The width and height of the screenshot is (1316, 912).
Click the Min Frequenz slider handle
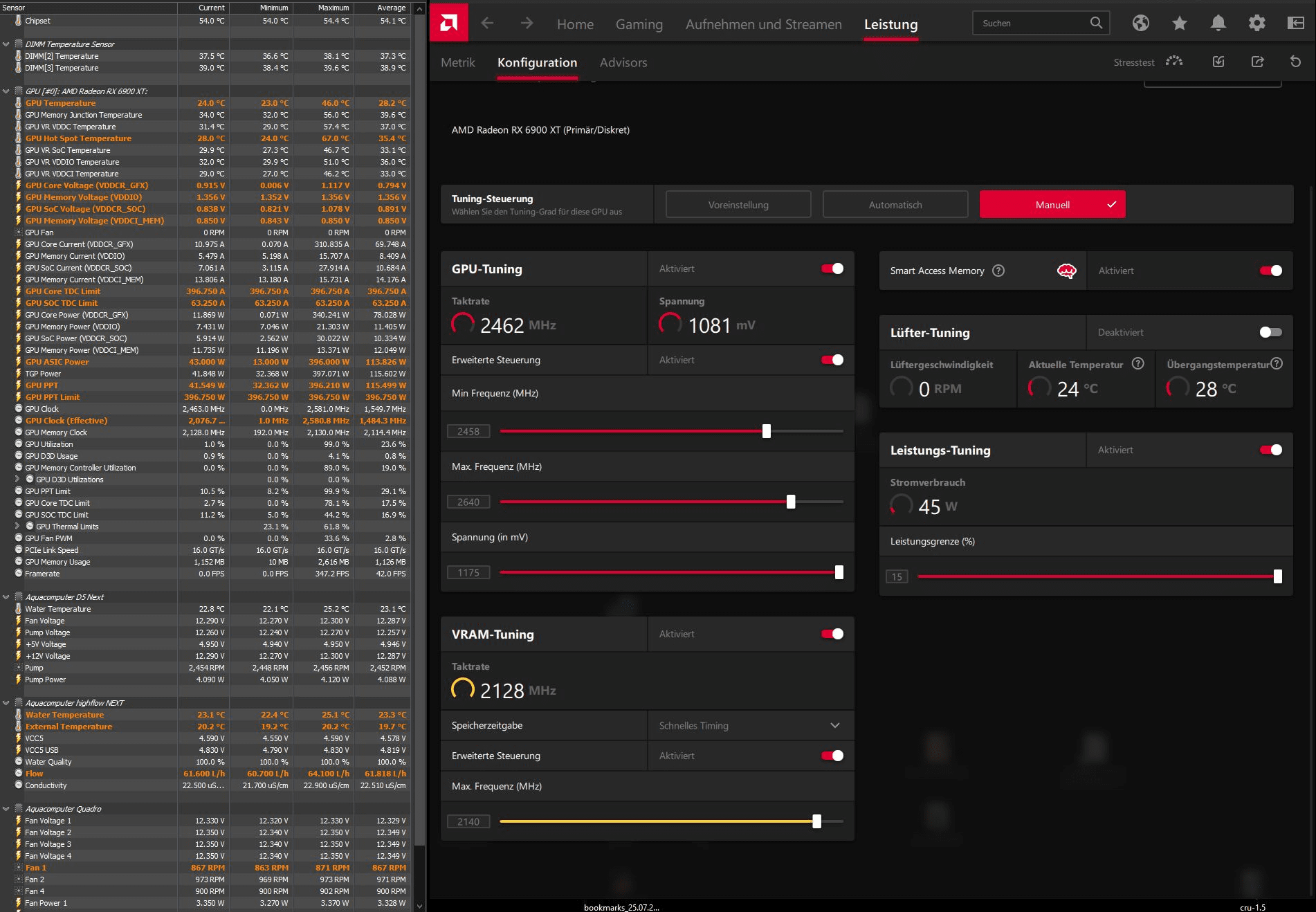766,431
